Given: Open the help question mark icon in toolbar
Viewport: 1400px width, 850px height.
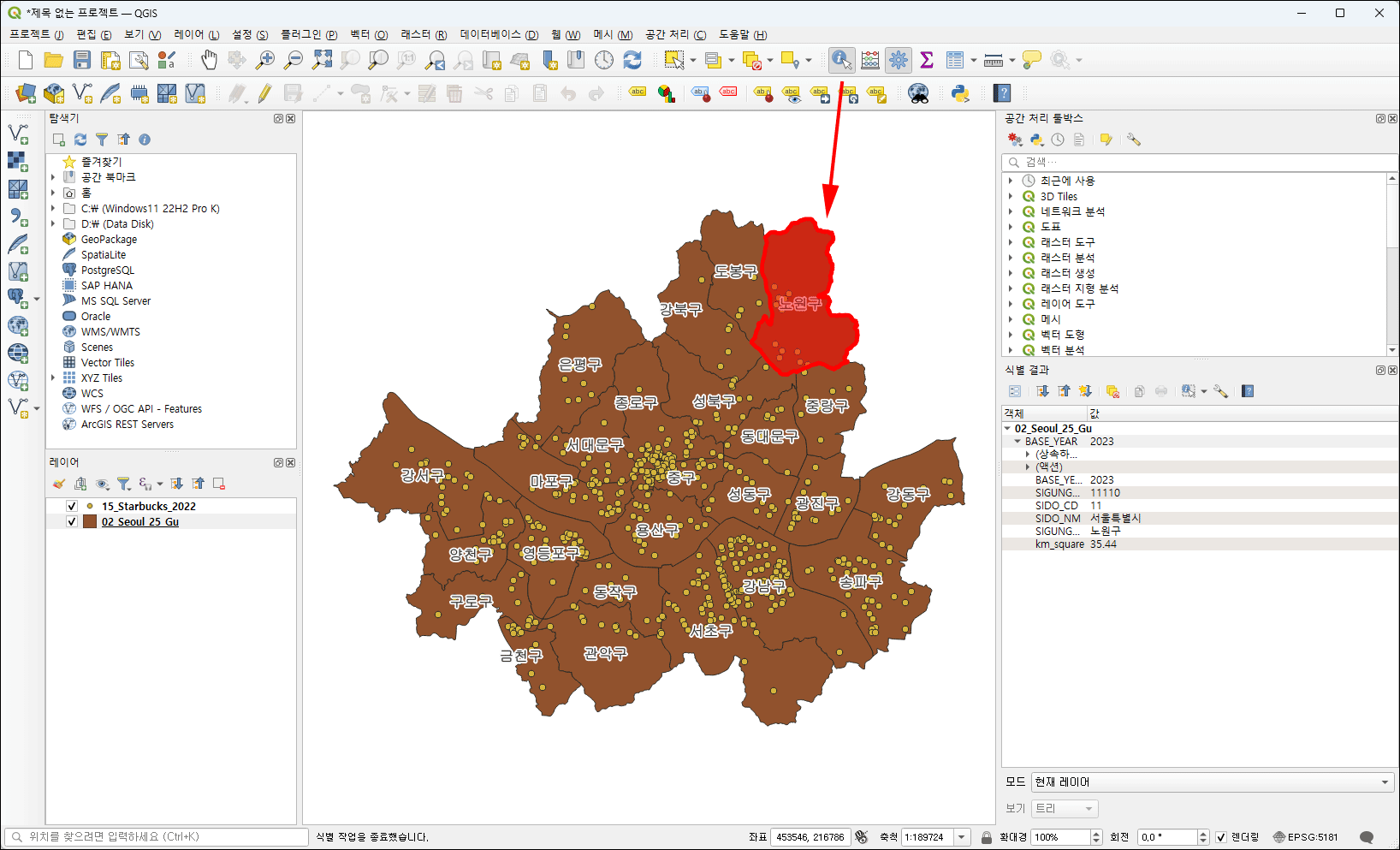Looking at the screenshot, I should point(1003,93).
